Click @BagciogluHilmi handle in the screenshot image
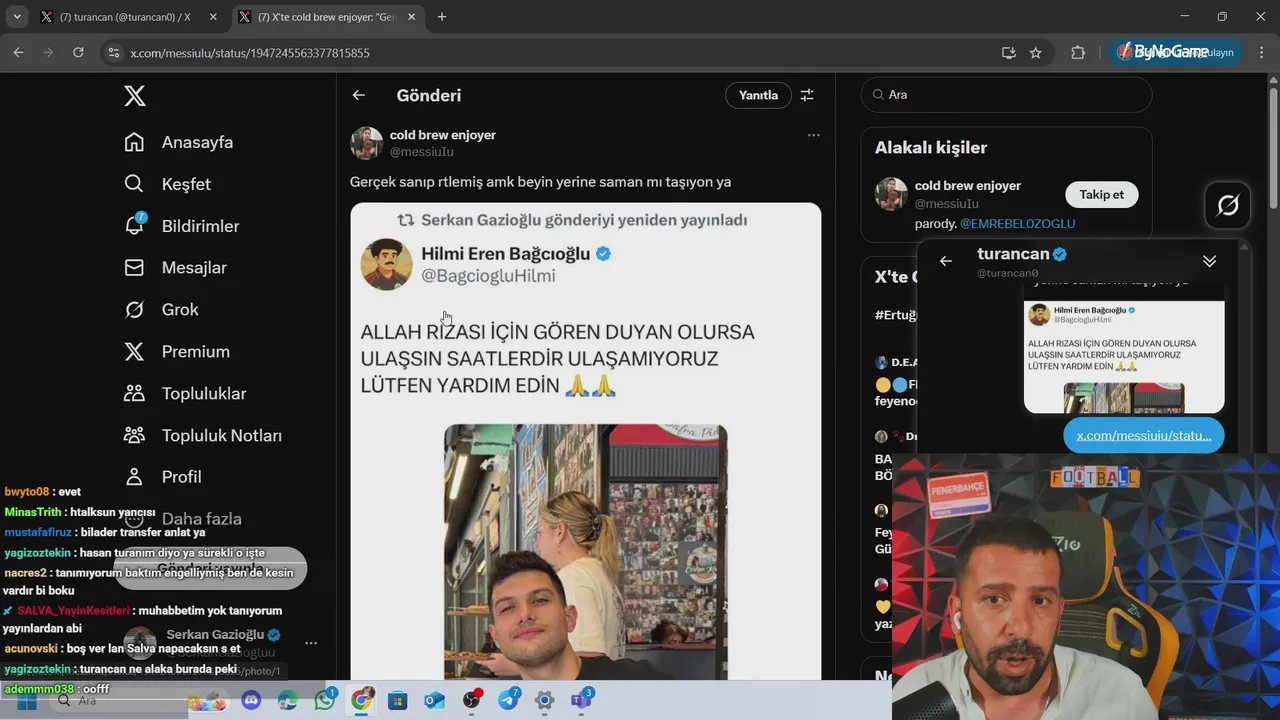Viewport: 1280px width, 720px height. pos(488,276)
